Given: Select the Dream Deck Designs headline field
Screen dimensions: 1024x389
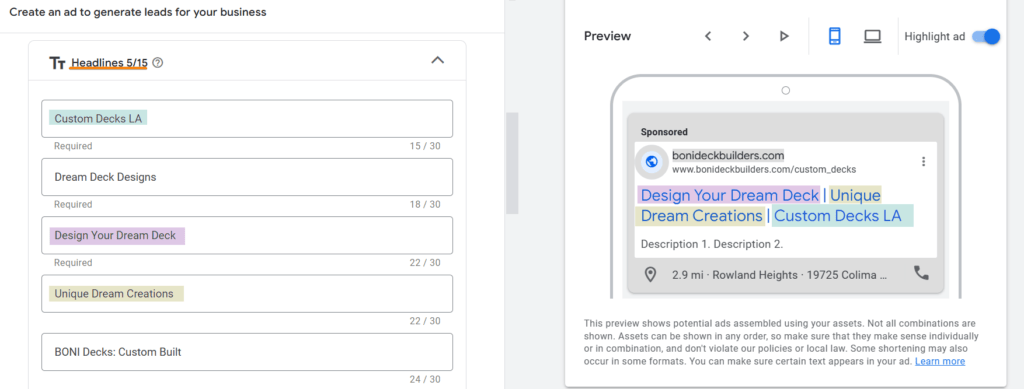Looking at the screenshot, I should coord(247,177).
